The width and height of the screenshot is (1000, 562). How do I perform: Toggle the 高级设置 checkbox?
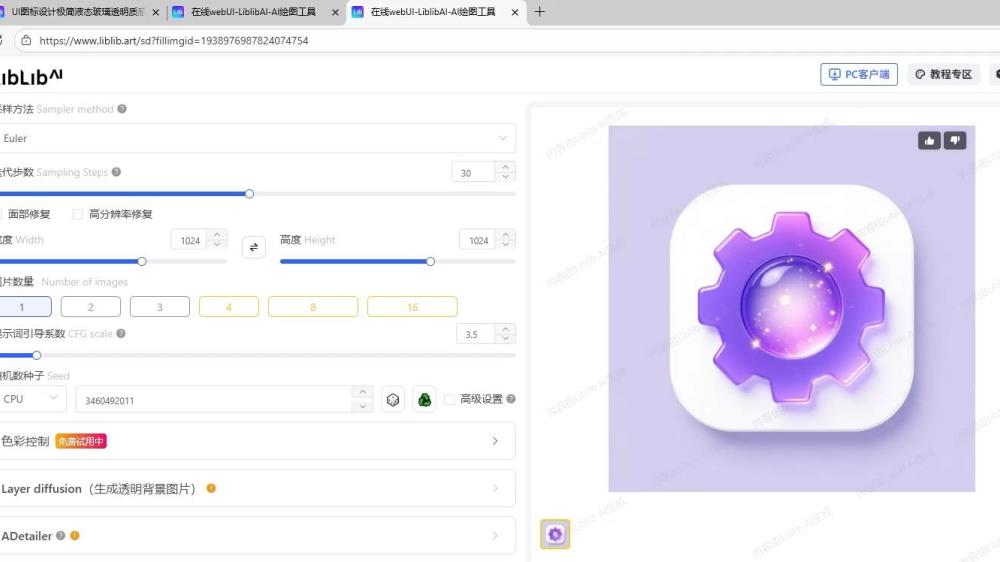[449, 399]
